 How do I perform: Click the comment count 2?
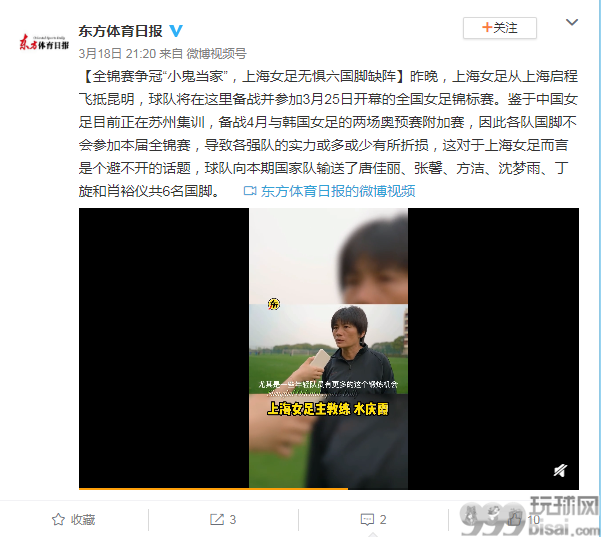point(383,520)
